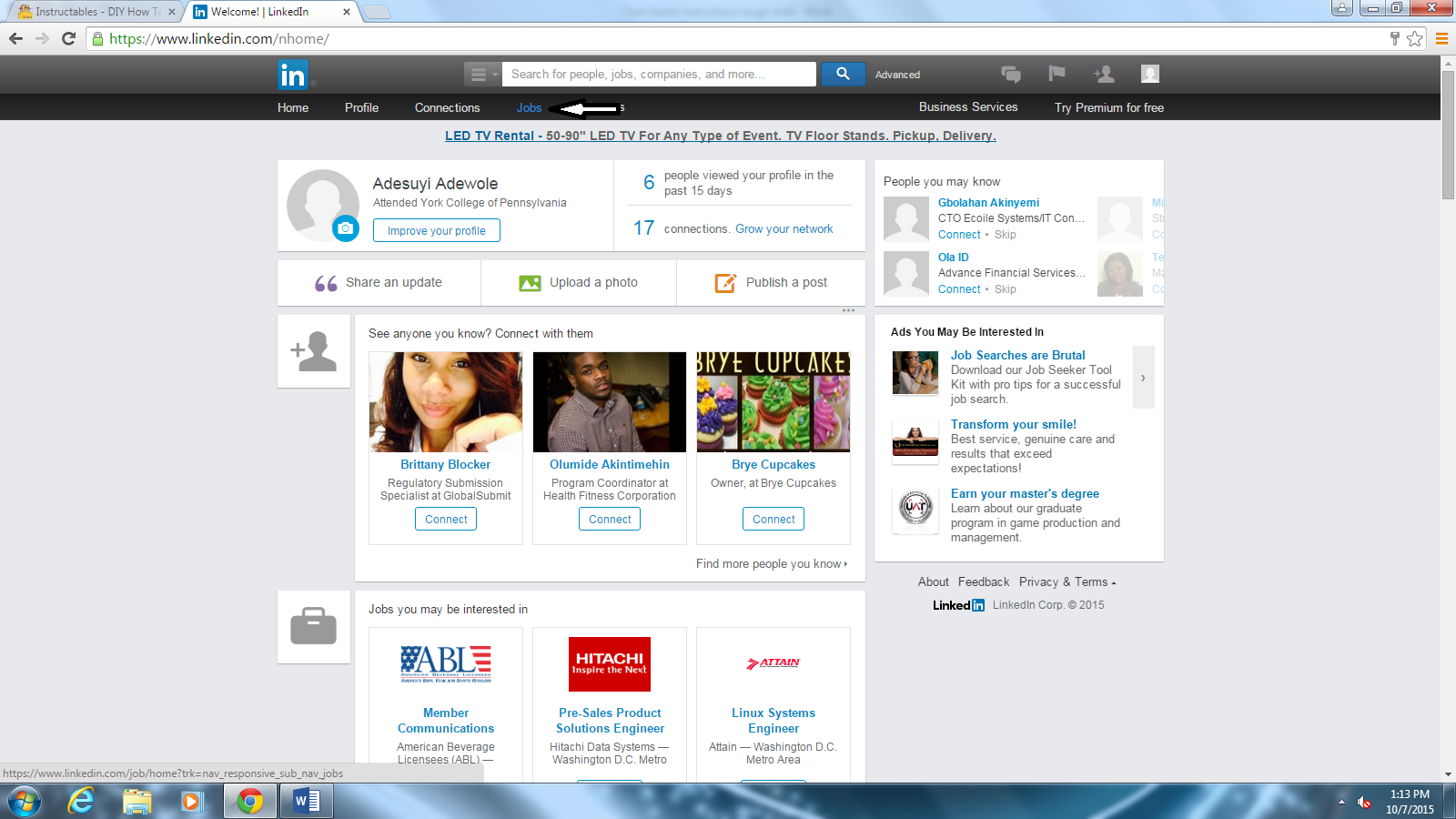This screenshot has height=819, width=1456.
Task: Bookmark this page with the star icon
Action: pos(1414,38)
